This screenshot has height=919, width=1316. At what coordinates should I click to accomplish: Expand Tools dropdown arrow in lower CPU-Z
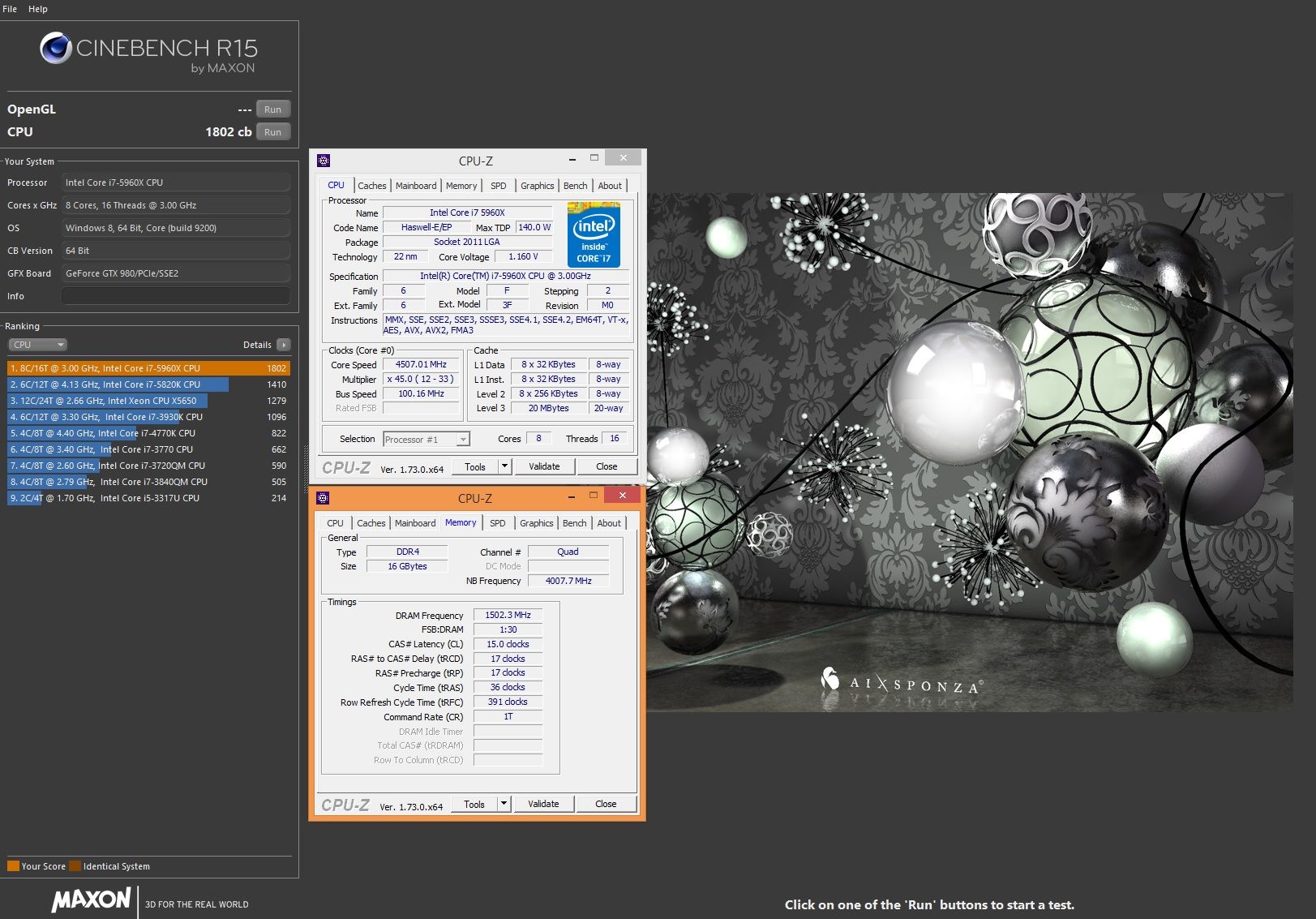[504, 804]
